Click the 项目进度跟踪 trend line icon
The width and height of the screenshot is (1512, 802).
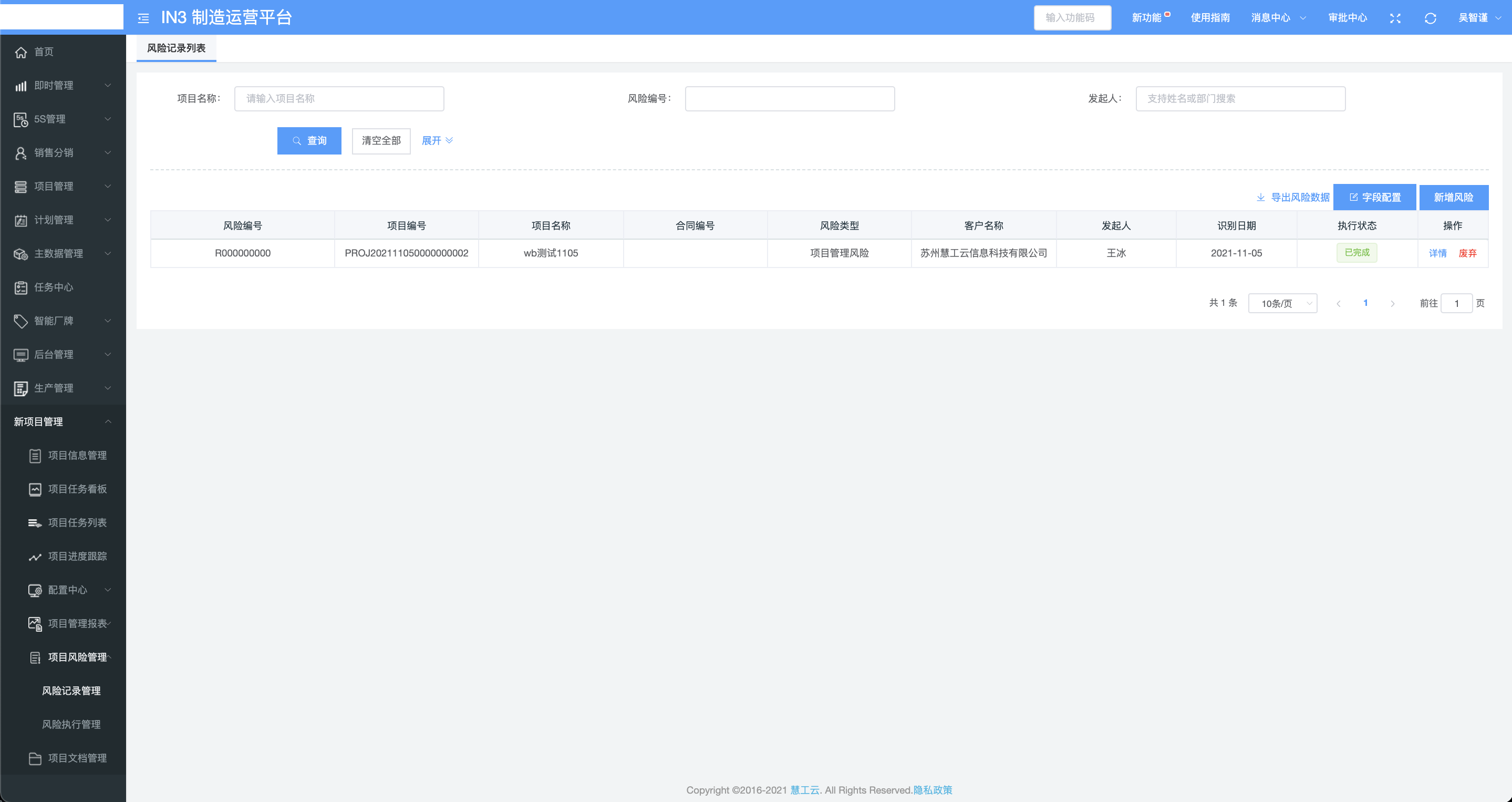[x=35, y=557]
